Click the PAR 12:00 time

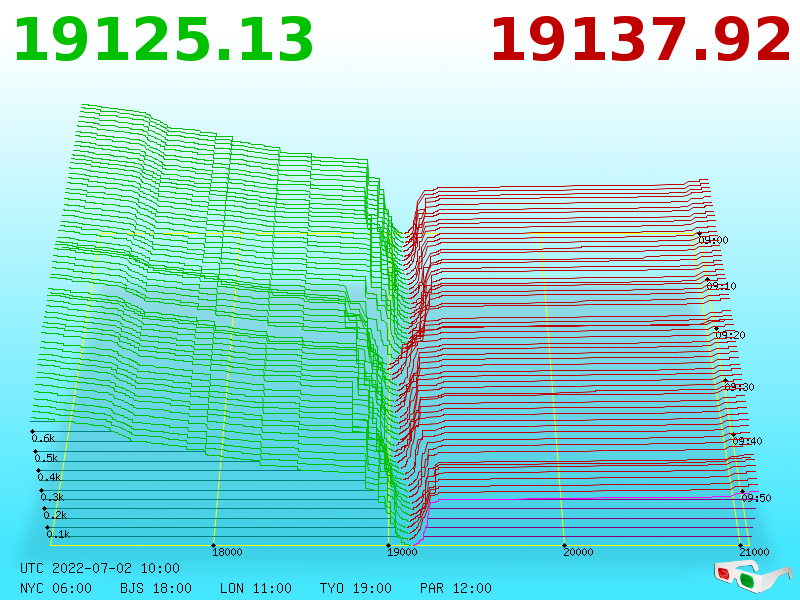pyautogui.click(x=456, y=588)
